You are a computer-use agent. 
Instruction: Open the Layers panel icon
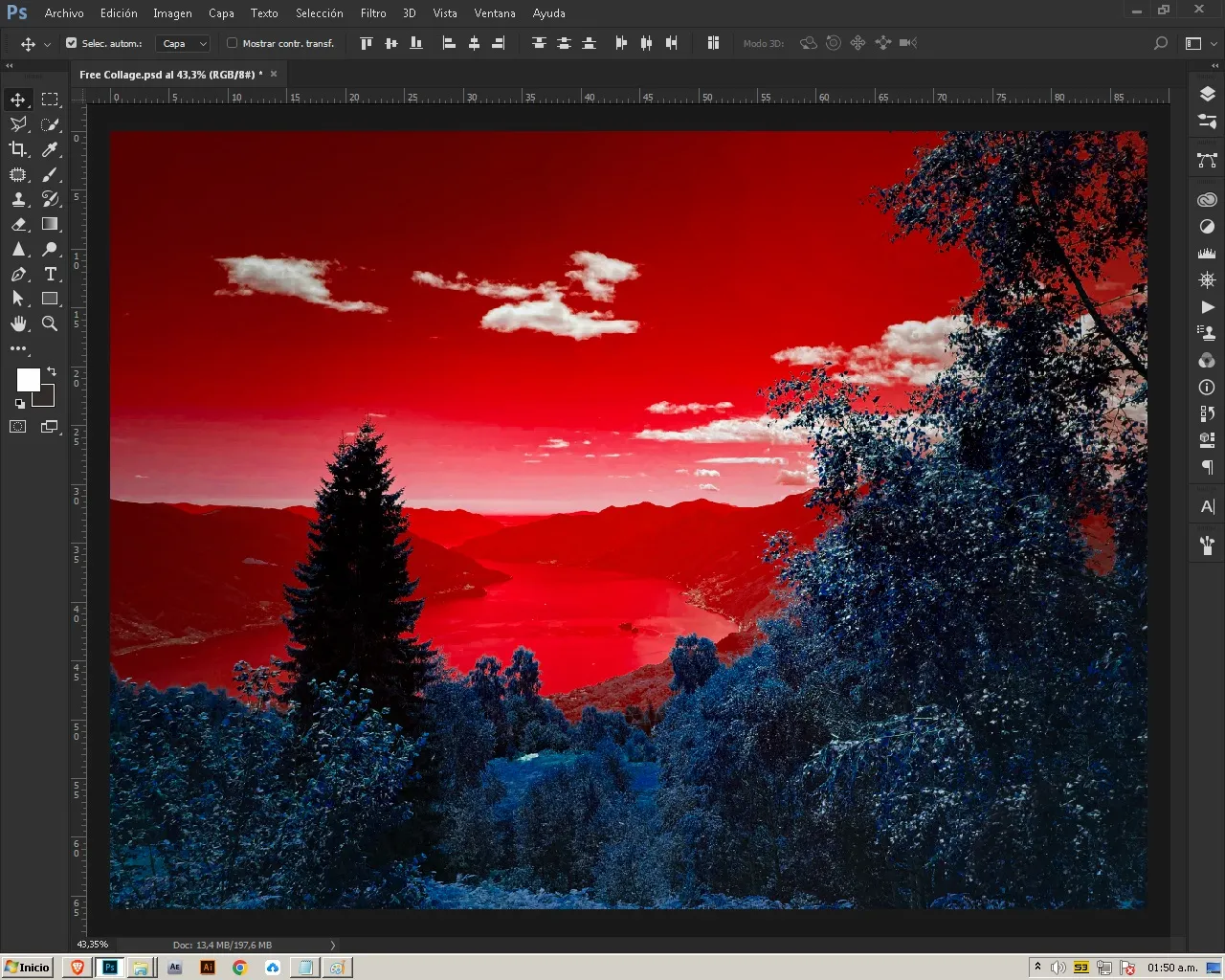click(x=1207, y=94)
